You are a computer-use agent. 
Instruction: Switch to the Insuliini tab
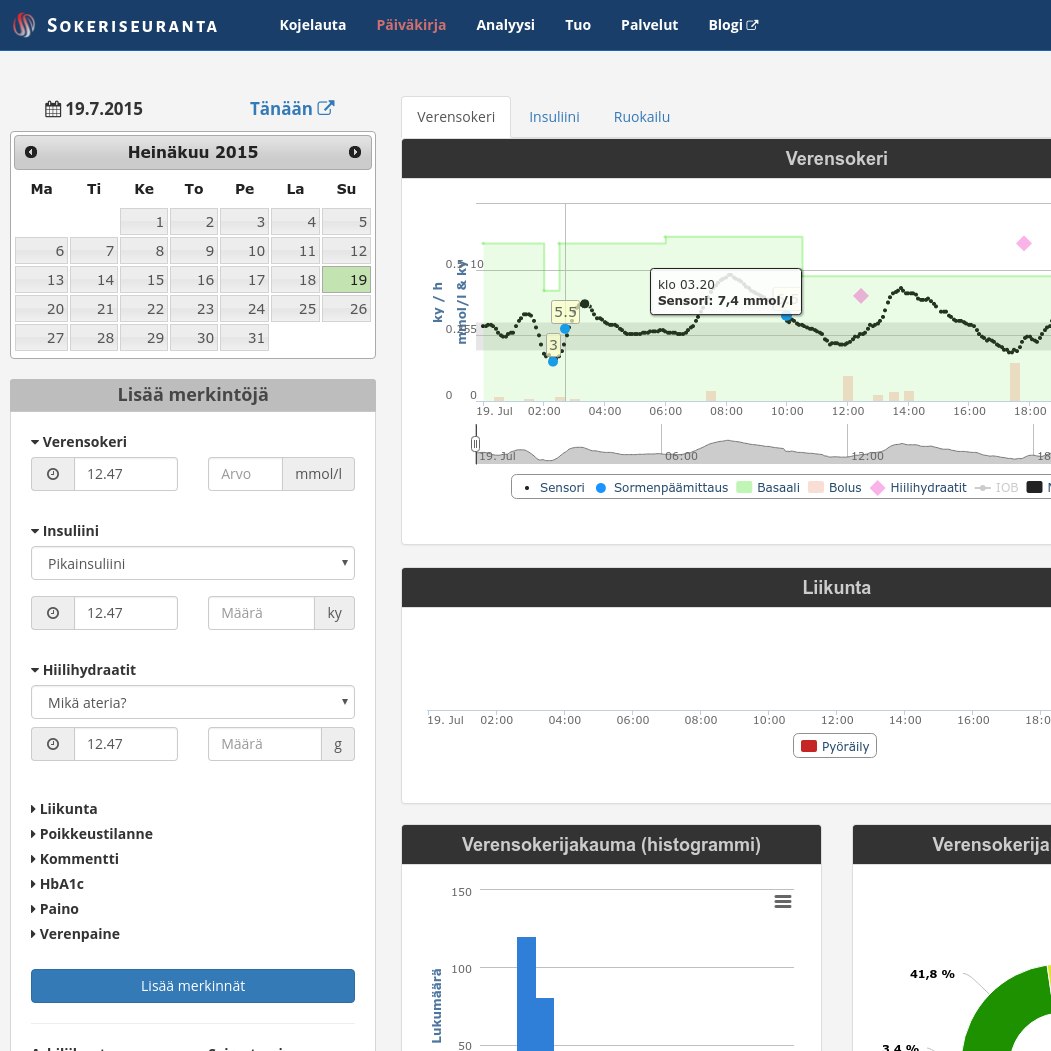554,117
